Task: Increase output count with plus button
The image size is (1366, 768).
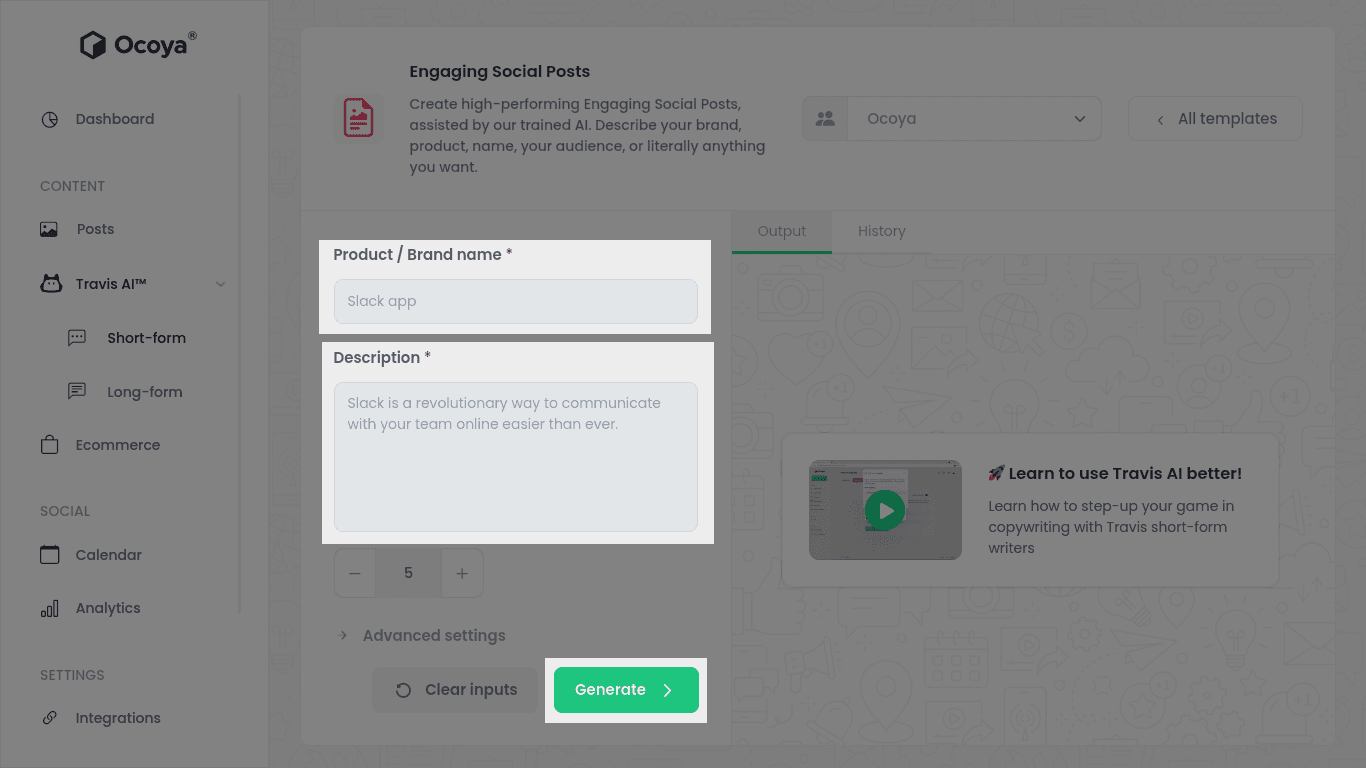Action: tap(462, 573)
